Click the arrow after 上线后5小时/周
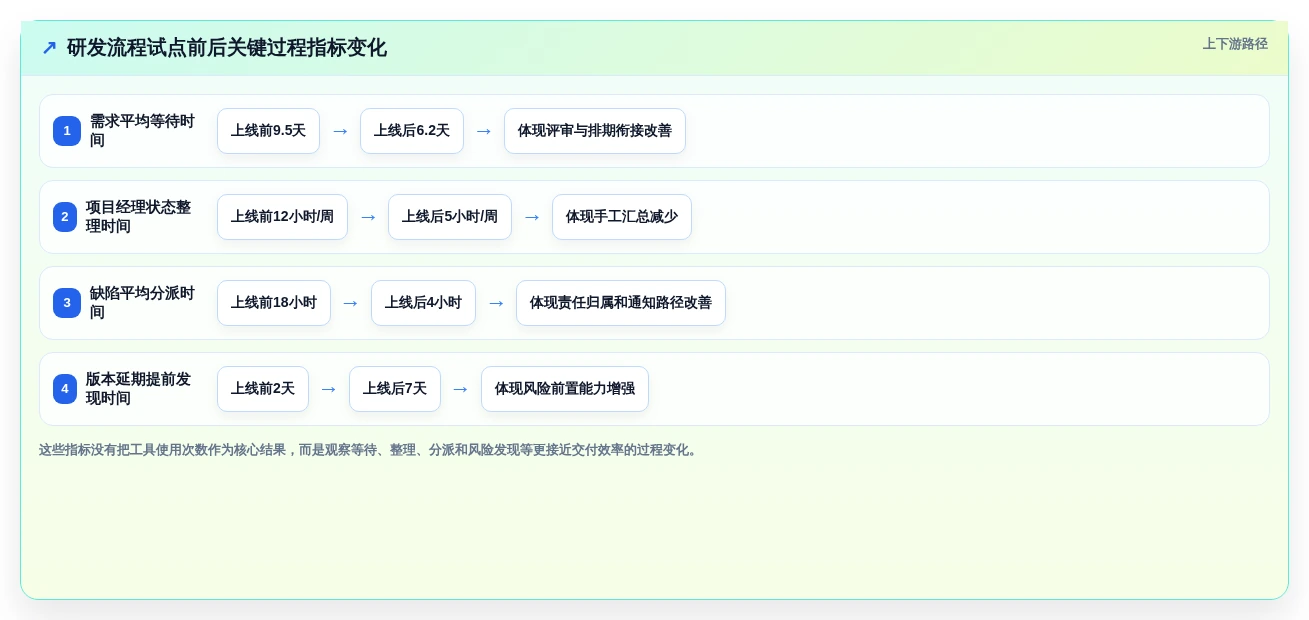This screenshot has height=620, width=1309. (532, 217)
